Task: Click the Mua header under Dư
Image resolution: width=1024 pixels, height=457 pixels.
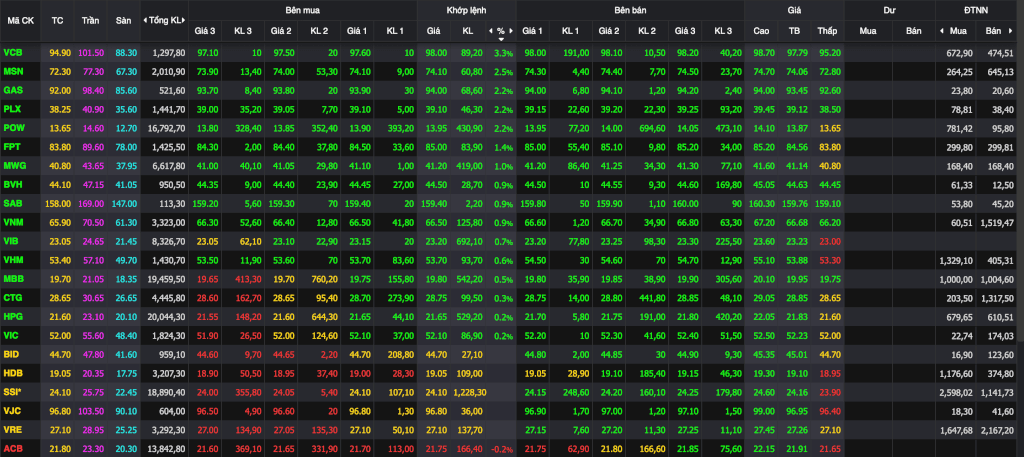Action: click(867, 31)
